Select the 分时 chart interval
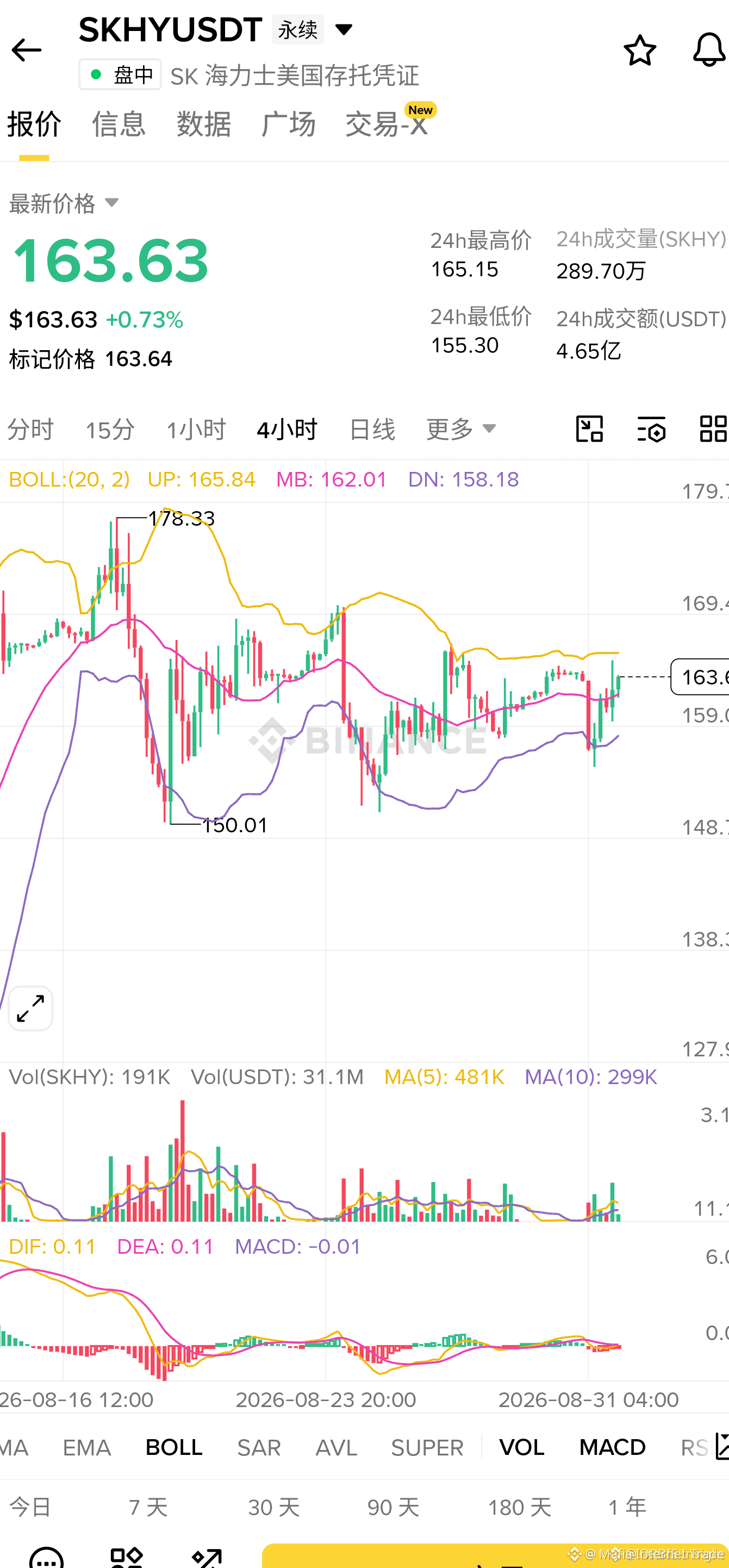 [30, 429]
